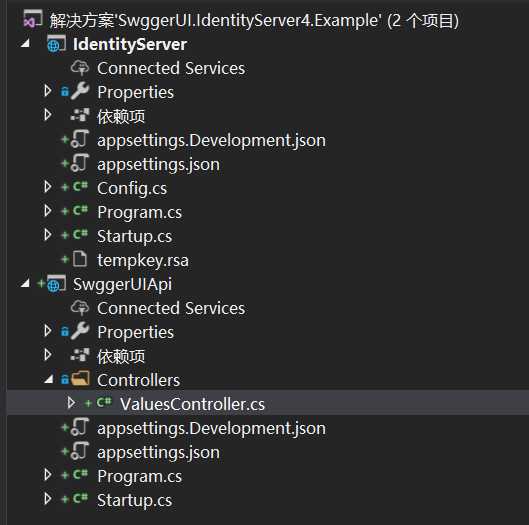The image size is (529, 525).
Task: Click the lock icon beside the Controllers folder
Action: (65, 379)
